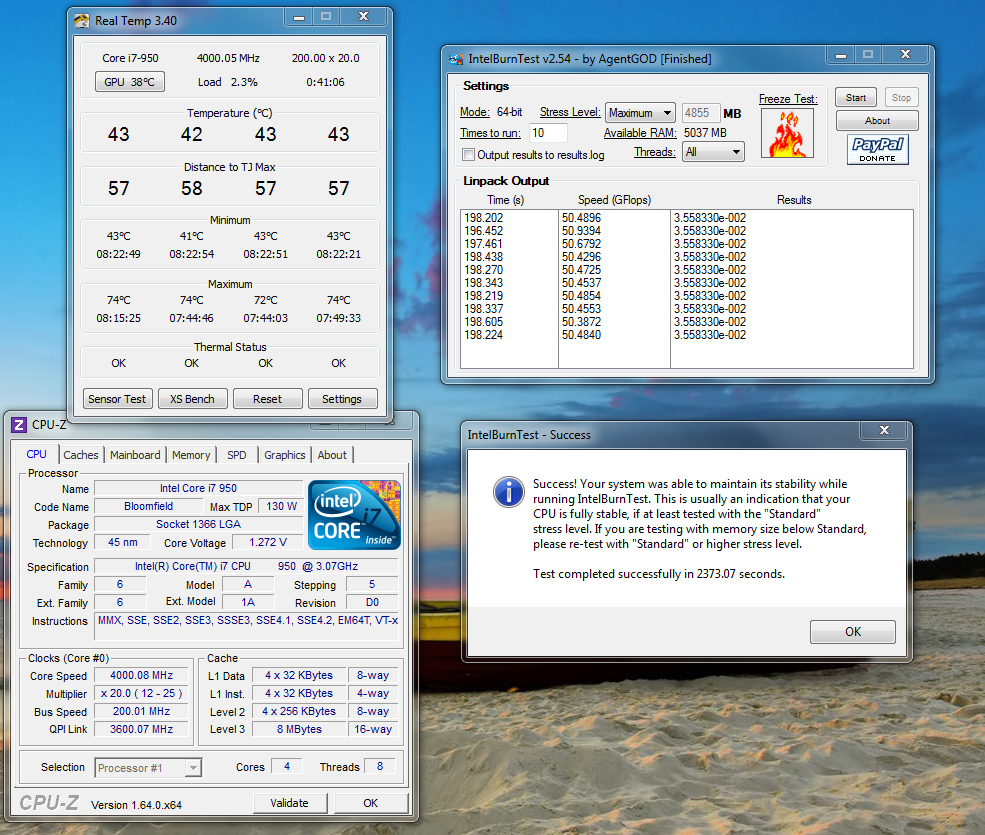
Task: Open the About button in IntelBurnTest
Action: (x=877, y=121)
